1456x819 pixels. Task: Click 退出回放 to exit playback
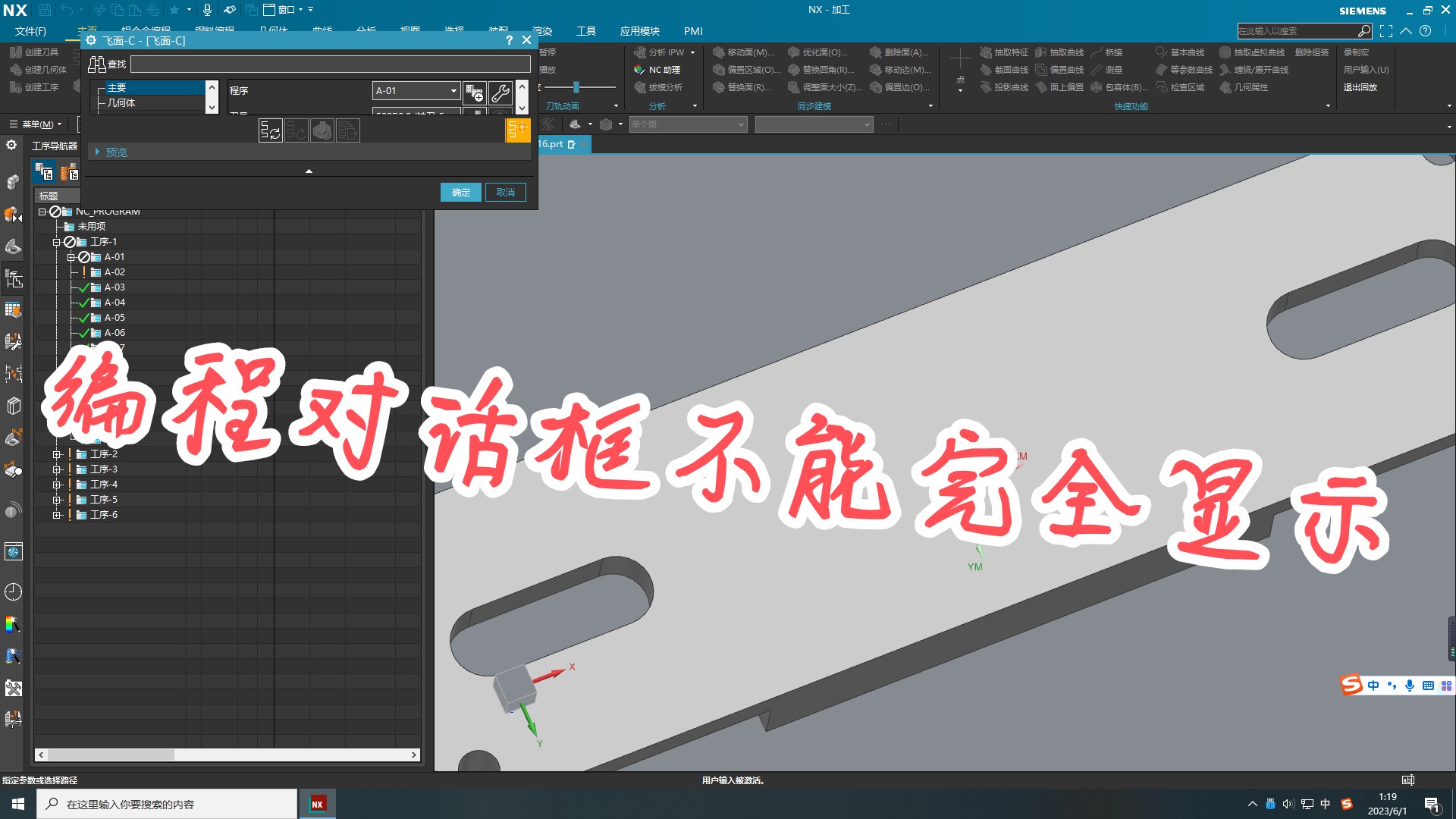click(x=1360, y=87)
